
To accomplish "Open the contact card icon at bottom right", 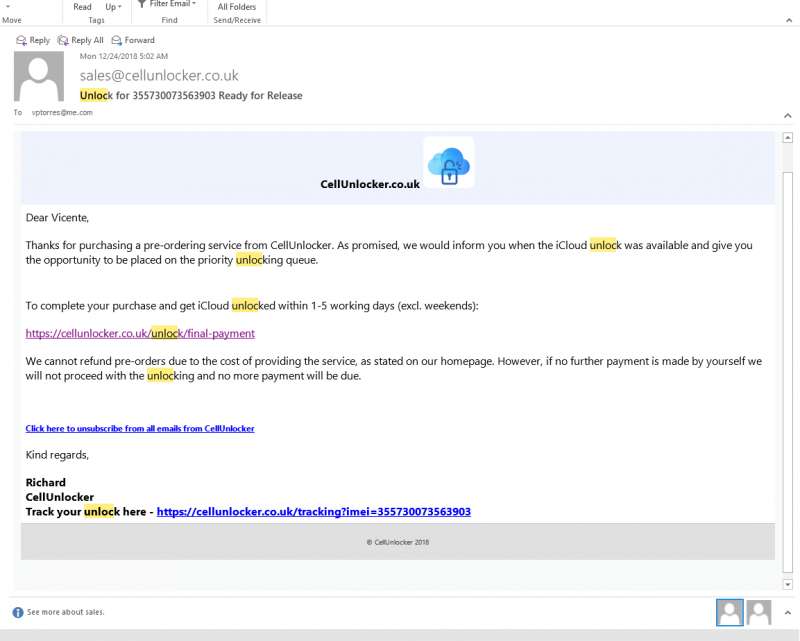I will coord(758,611).
